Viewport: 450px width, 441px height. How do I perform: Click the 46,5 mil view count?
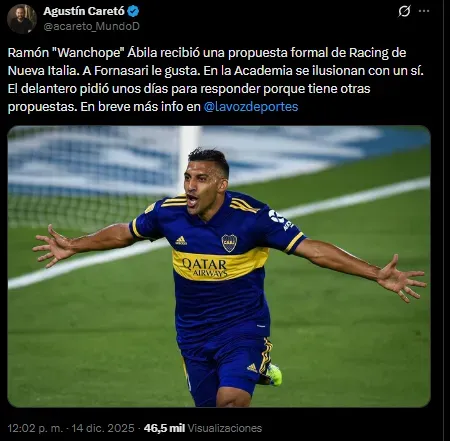click(164, 428)
